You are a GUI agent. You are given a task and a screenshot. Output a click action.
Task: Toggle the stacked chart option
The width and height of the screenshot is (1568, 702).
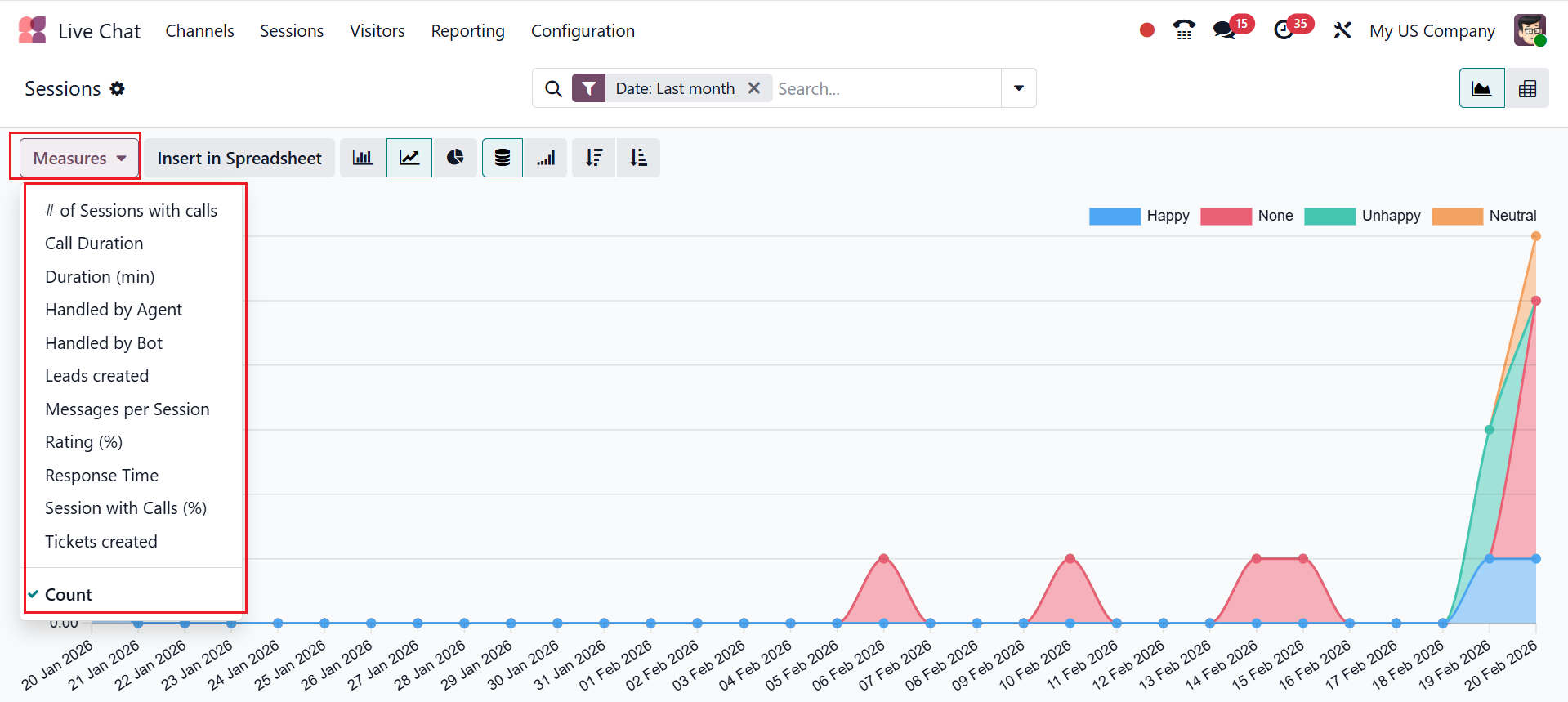point(503,158)
